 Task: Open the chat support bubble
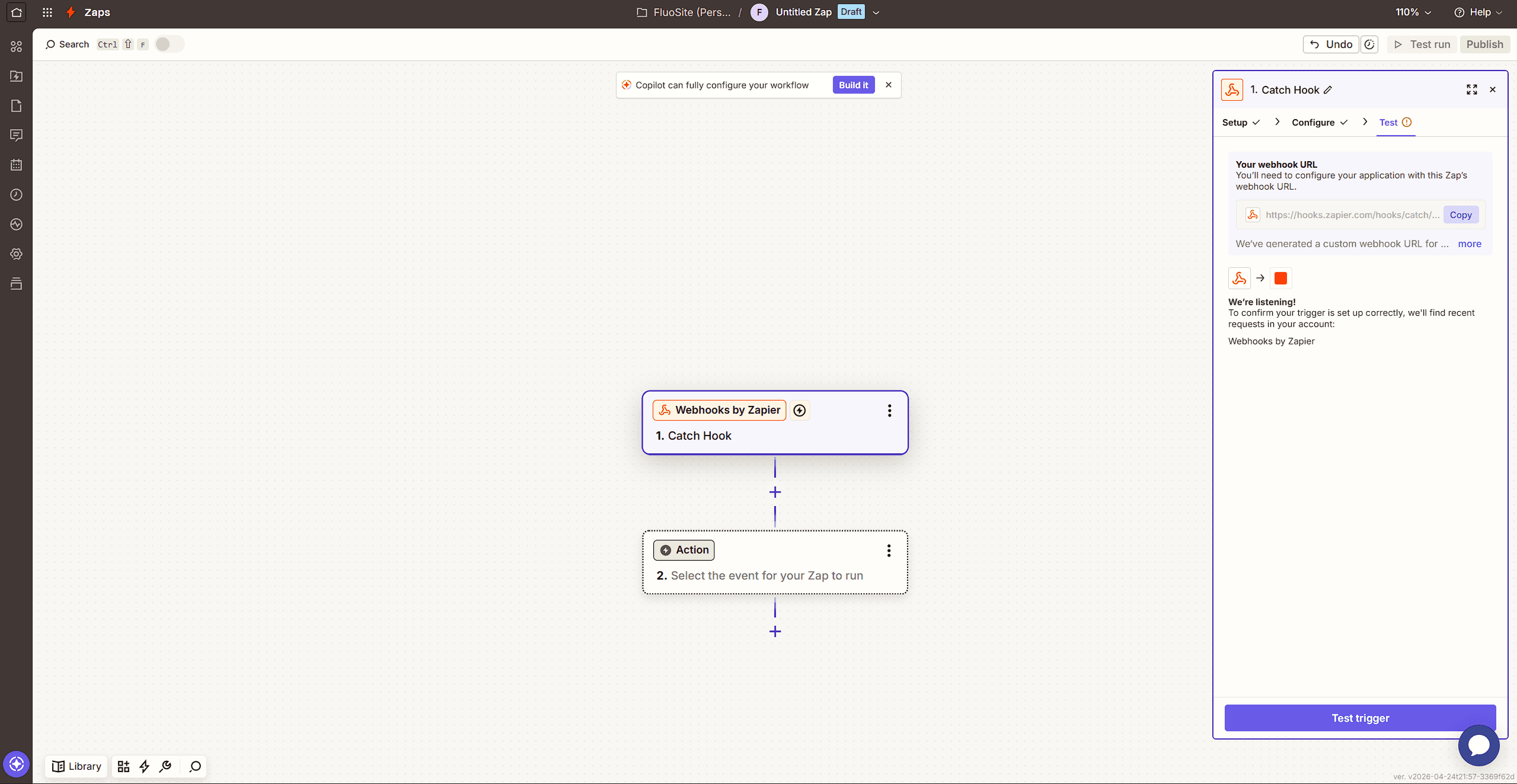1478,745
